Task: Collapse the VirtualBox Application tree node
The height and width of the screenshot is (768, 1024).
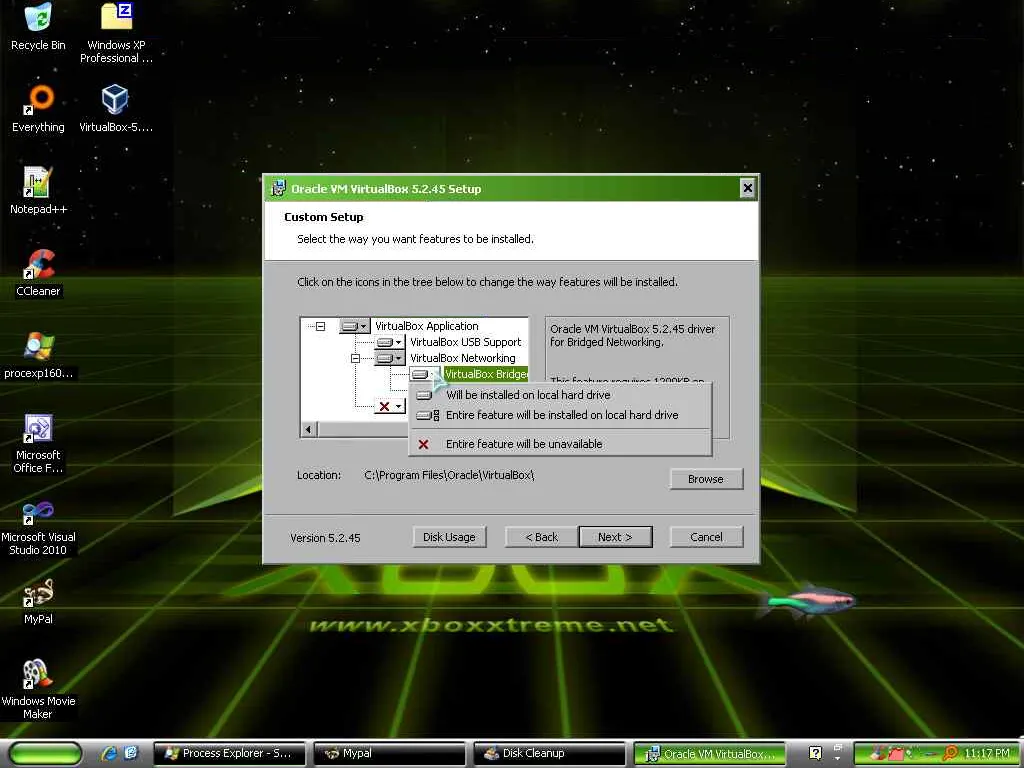Action: (x=320, y=326)
